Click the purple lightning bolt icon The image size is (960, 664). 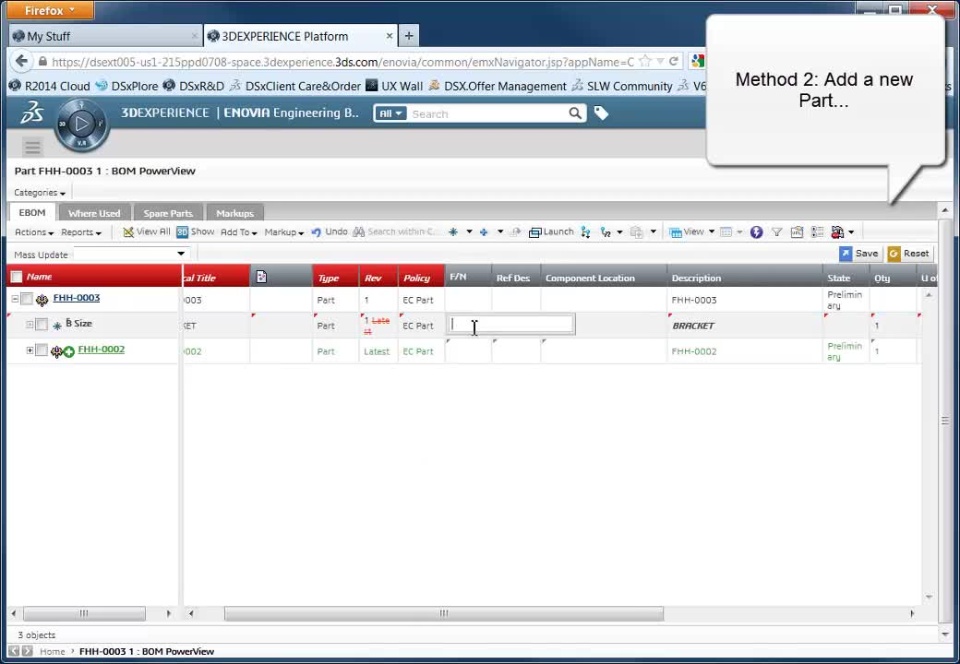point(757,232)
